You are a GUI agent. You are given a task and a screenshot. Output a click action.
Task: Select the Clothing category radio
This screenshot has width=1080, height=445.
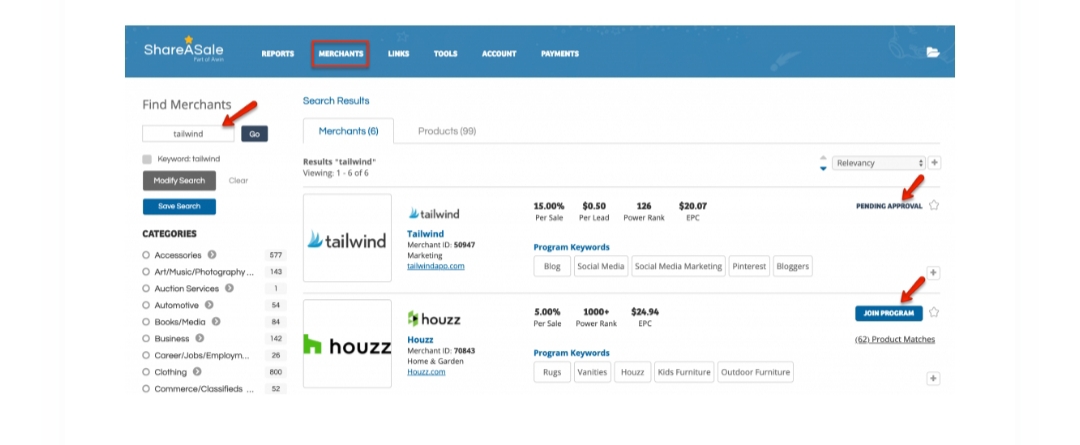pyautogui.click(x=146, y=372)
